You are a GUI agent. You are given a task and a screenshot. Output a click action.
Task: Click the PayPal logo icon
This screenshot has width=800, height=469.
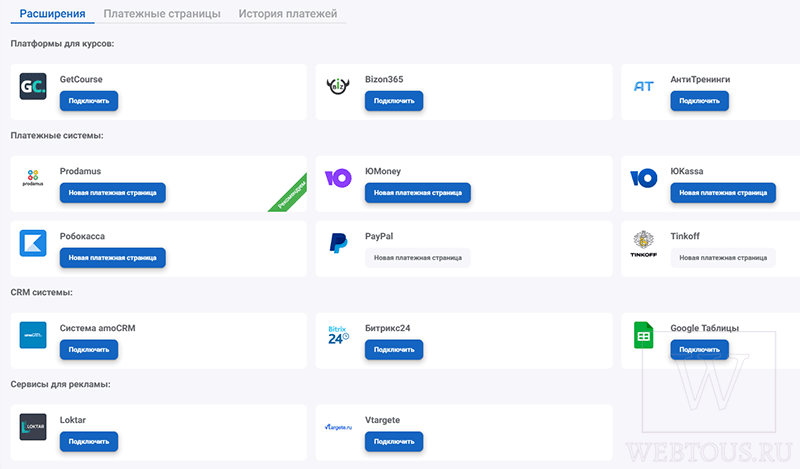pos(338,243)
